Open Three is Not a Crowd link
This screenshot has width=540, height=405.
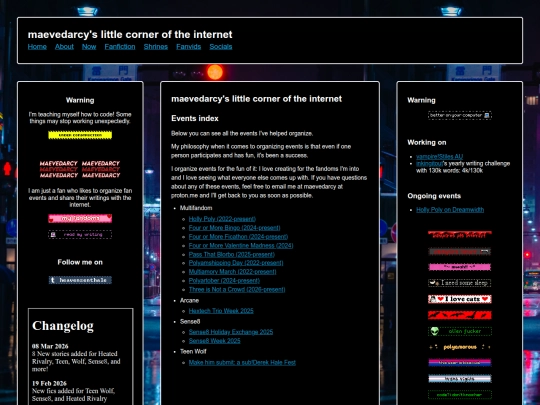point(237,290)
